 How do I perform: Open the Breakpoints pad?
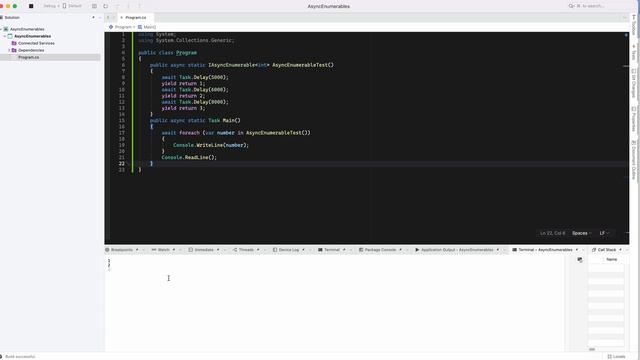[122, 250]
